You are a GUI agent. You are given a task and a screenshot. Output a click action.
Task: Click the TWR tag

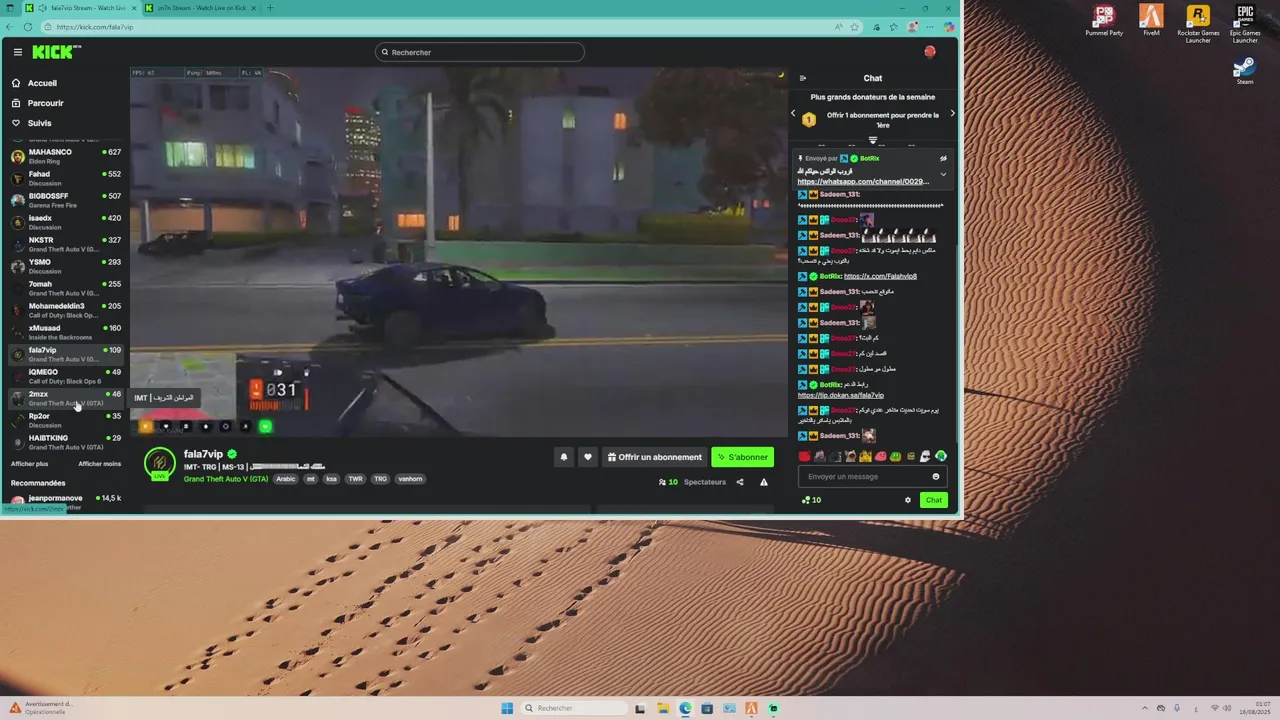tap(355, 479)
